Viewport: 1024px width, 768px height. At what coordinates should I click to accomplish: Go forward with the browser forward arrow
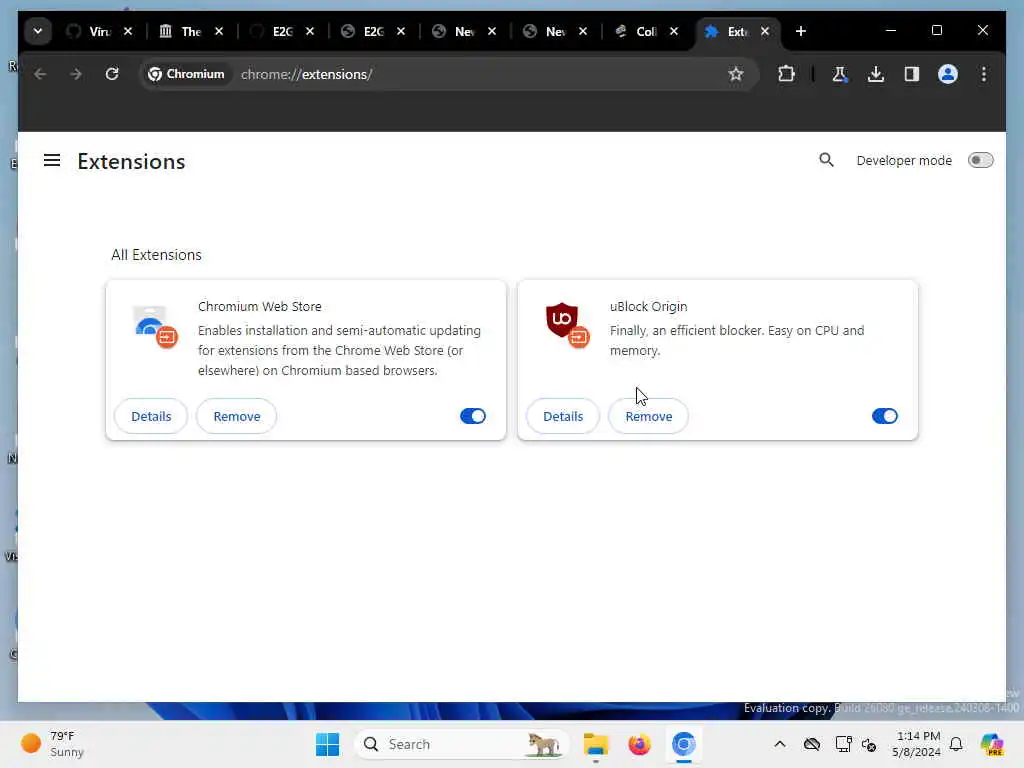click(76, 74)
